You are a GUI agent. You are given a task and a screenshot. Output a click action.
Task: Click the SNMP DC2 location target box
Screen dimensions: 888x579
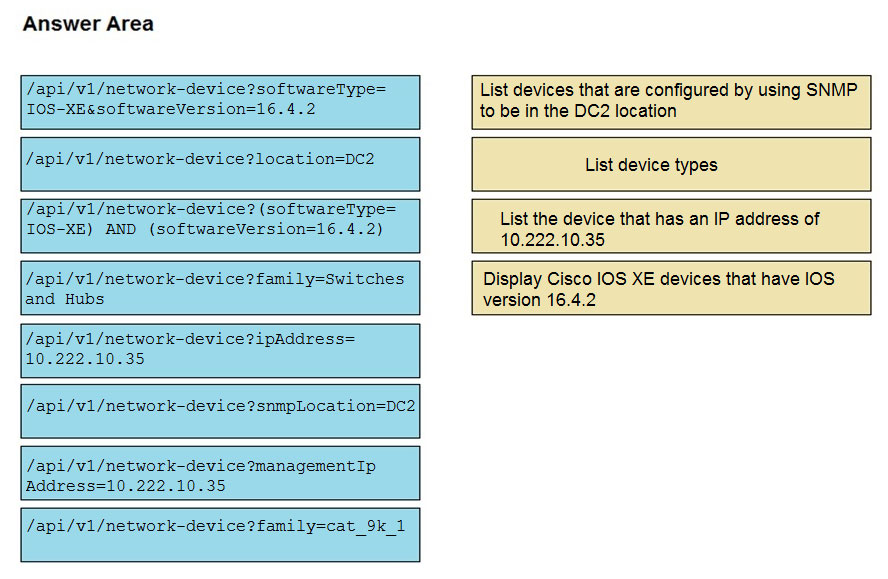[671, 102]
